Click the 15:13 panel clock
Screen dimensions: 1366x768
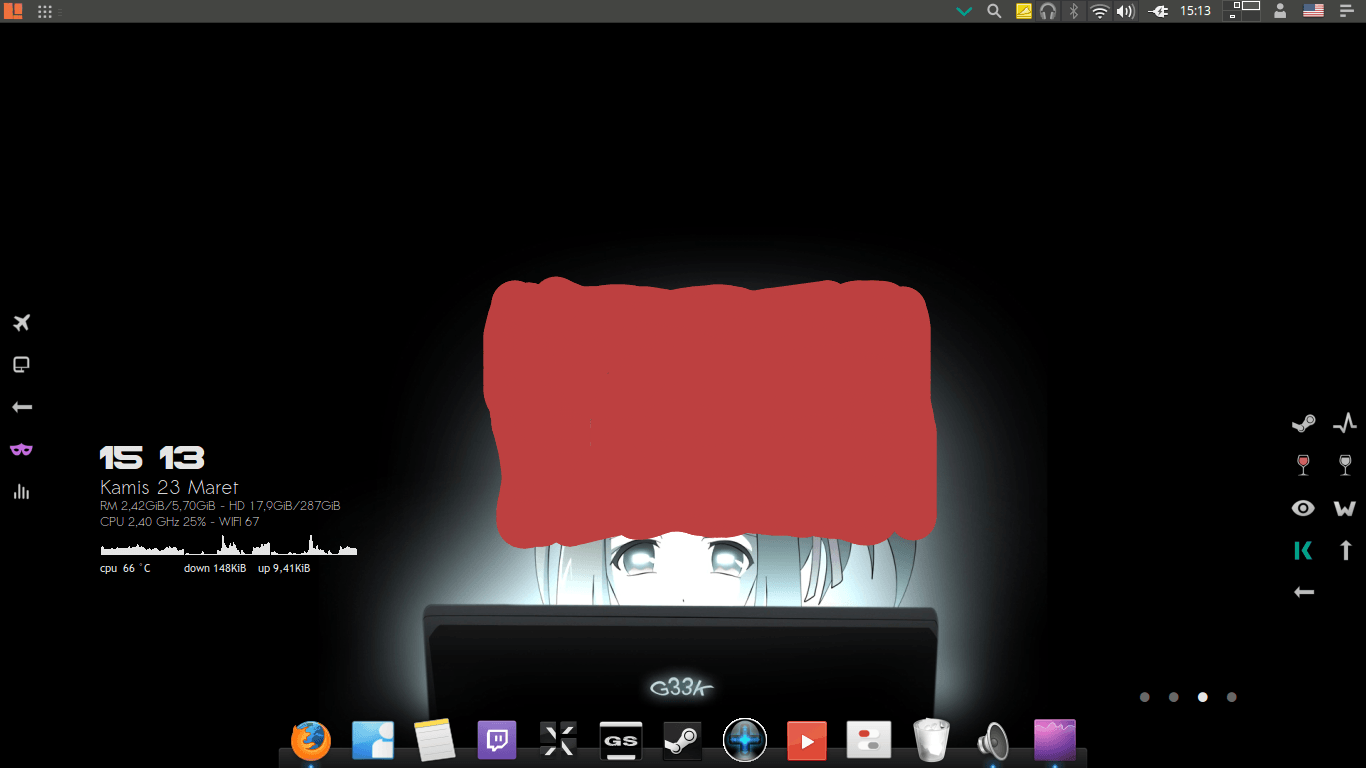(x=1195, y=11)
